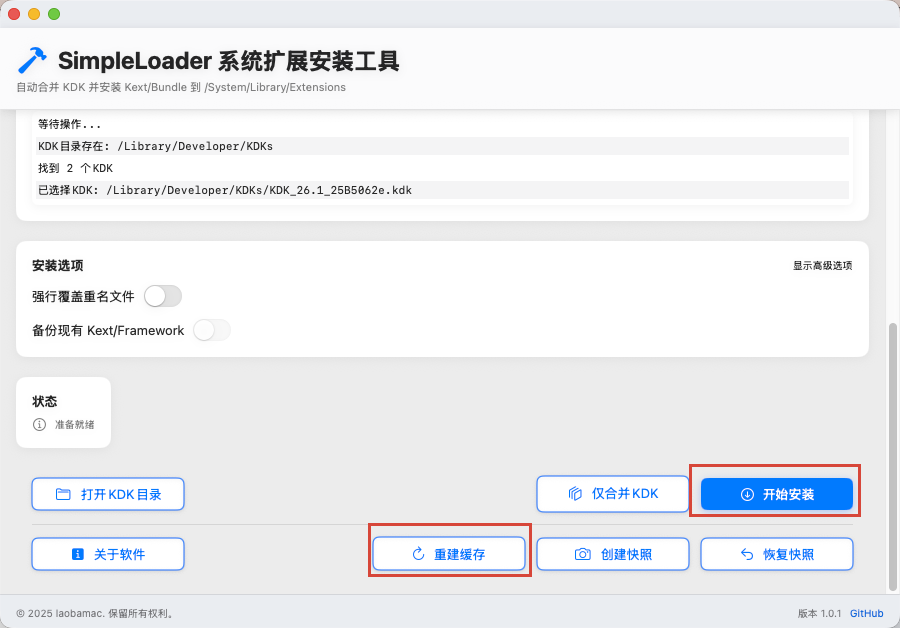Click the 恢复快照 button label
The height and width of the screenshot is (628, 900).
point(789,554)
